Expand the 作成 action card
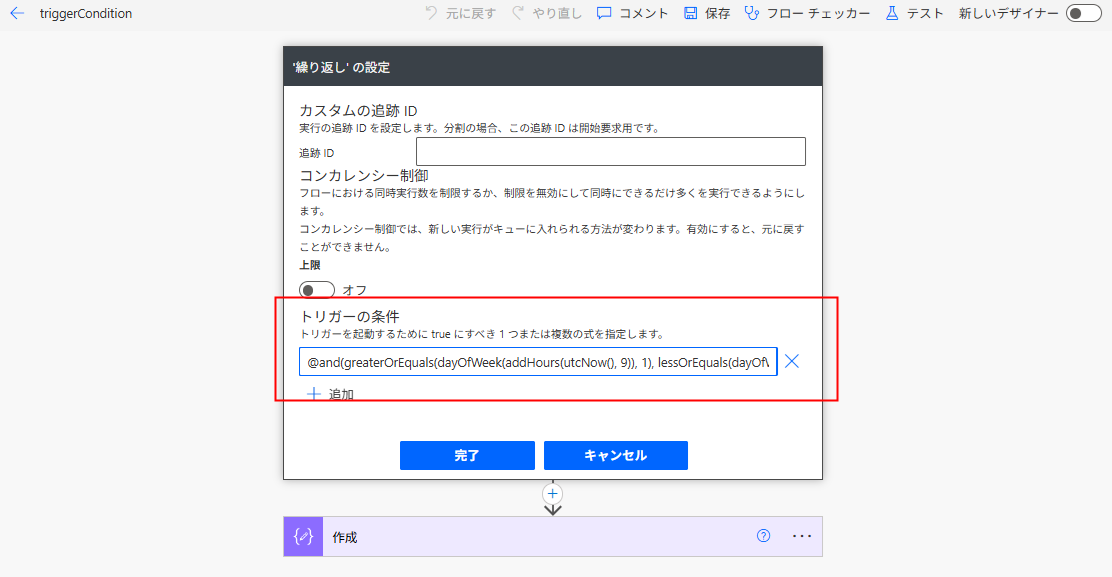 coord(540,537)
